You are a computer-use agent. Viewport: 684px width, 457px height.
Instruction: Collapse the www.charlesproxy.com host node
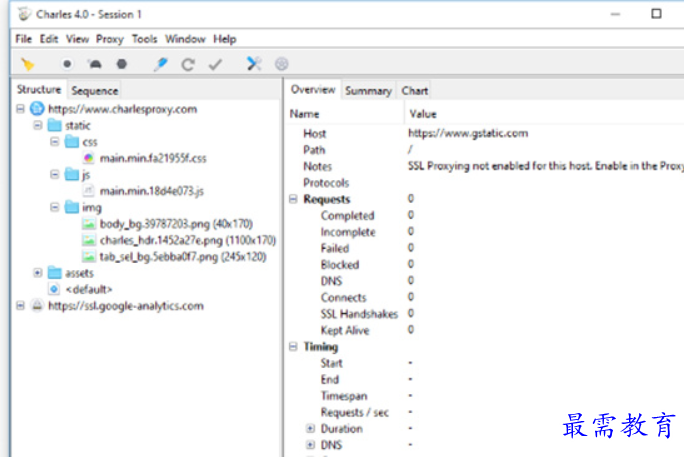point(21,109)
